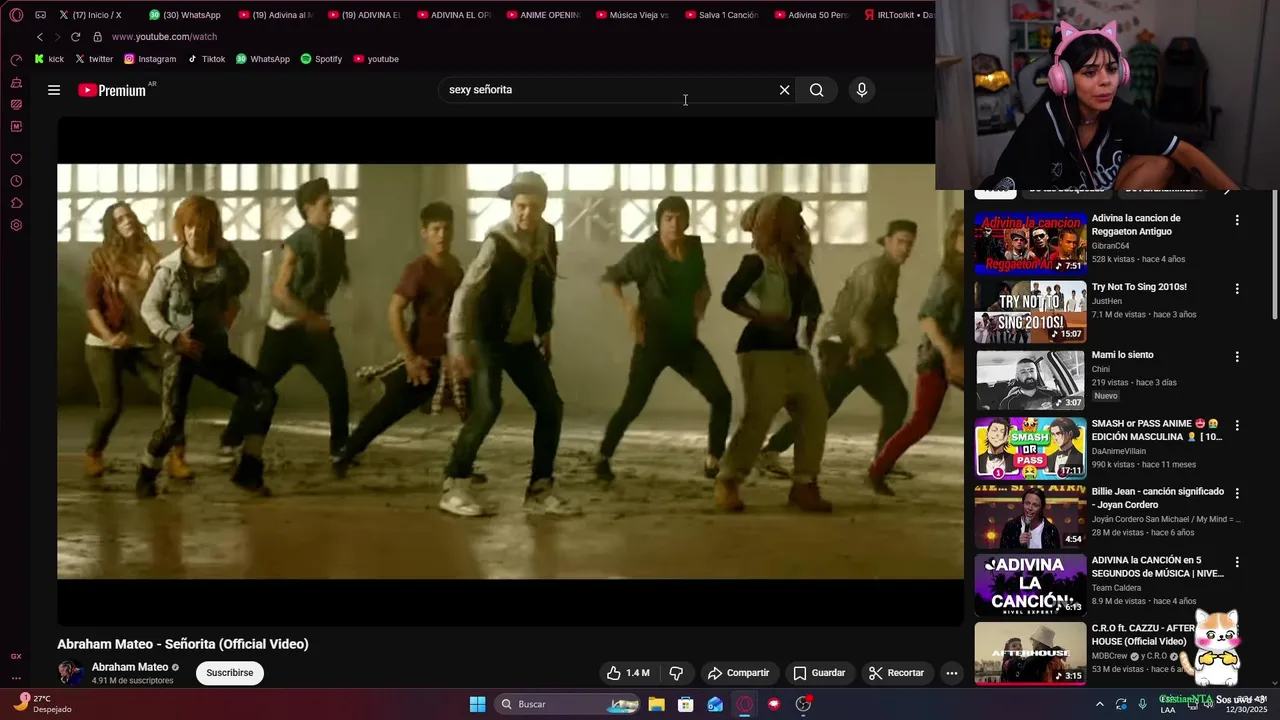Open extensions cube in Opera sidebar
Image resolution: width=1280 pixels, height=720 pixels.
pyautogui.click(x=16, y=203)
